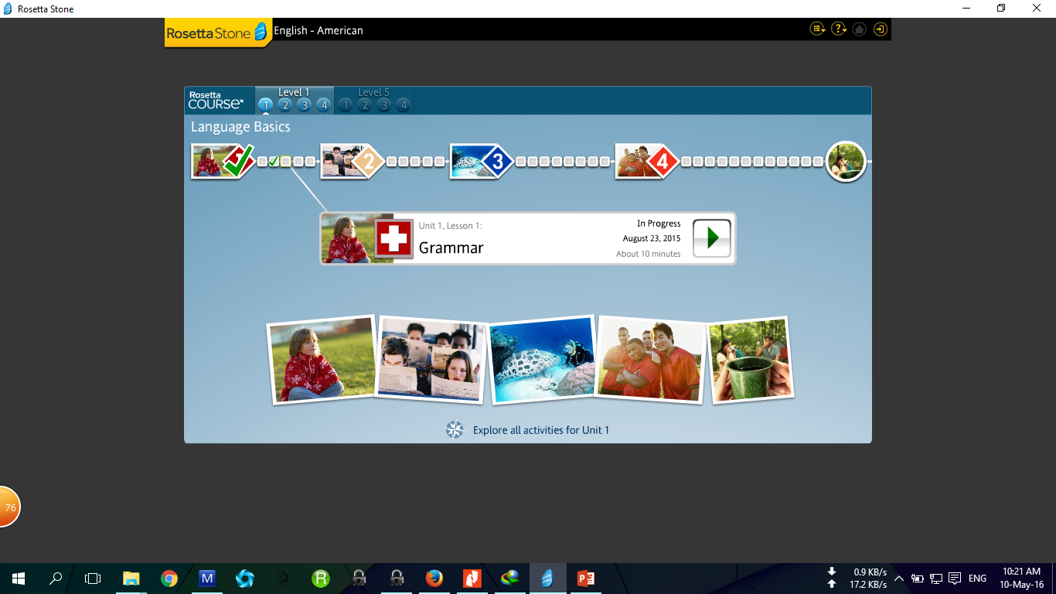Click the 'About 10 minutes' duration text
The image size is (1056, 594).
pyautogui.click(x=648, y=254)
